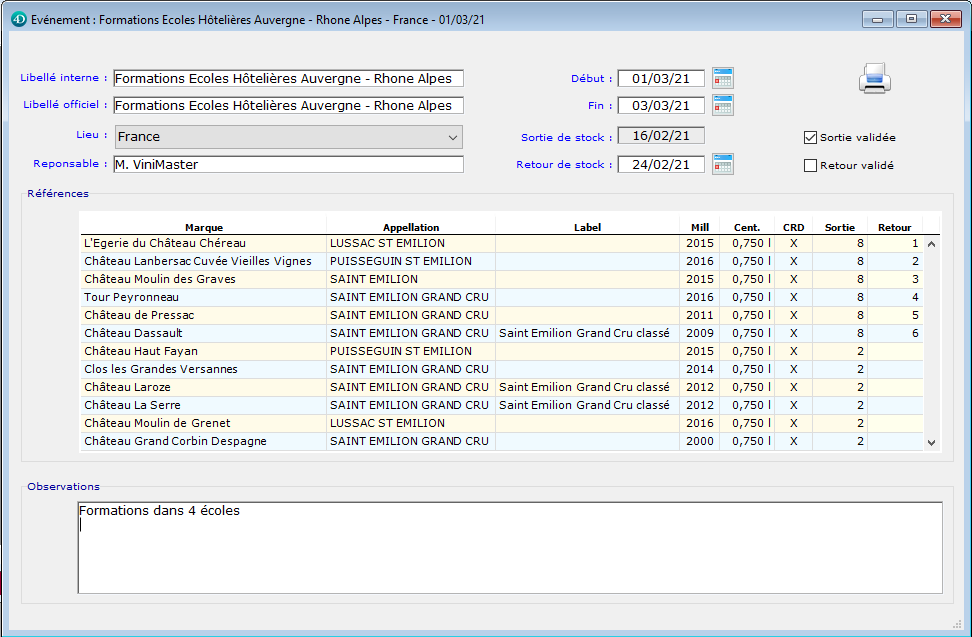Viewport: 972px width, 637px height.
Task: Open calendar picker for Début date
Action: coord(722,78)
